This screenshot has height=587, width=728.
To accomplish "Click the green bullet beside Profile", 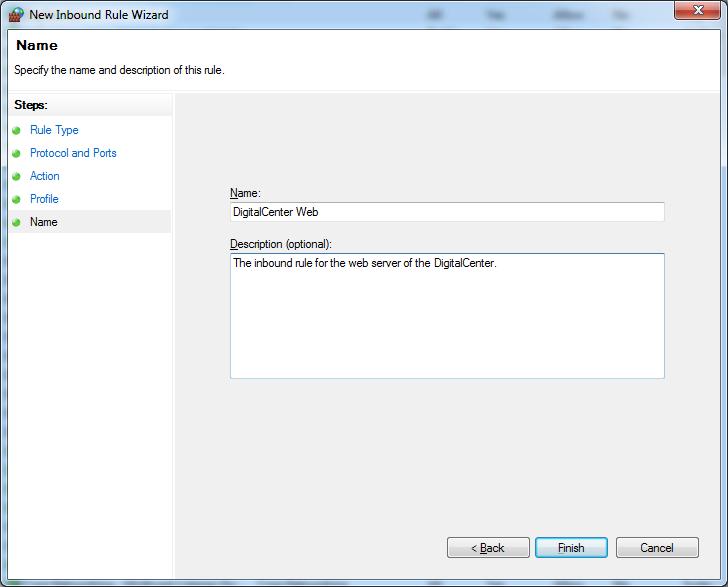I will tap(16, 199).
